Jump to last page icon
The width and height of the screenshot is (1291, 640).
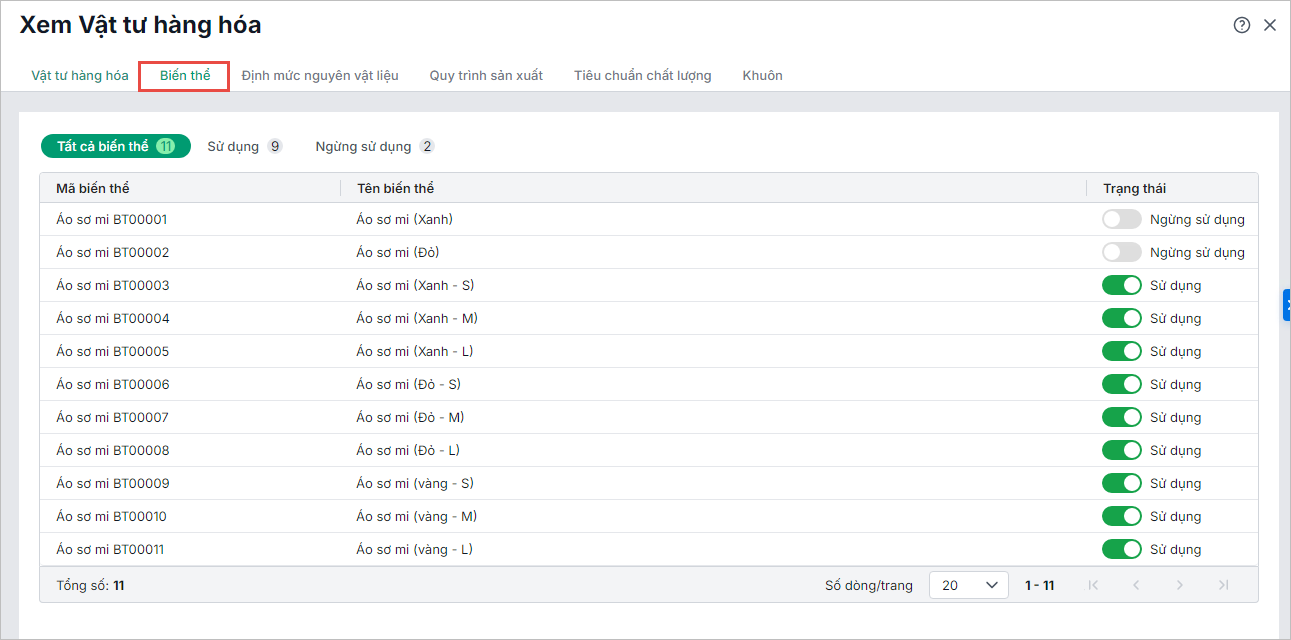(1223, 585)
